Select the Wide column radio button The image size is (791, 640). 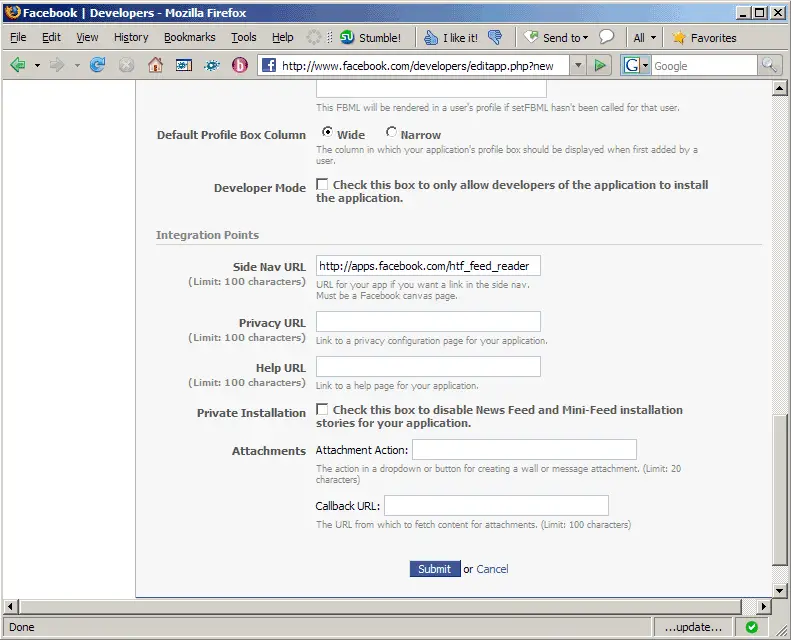327,132
